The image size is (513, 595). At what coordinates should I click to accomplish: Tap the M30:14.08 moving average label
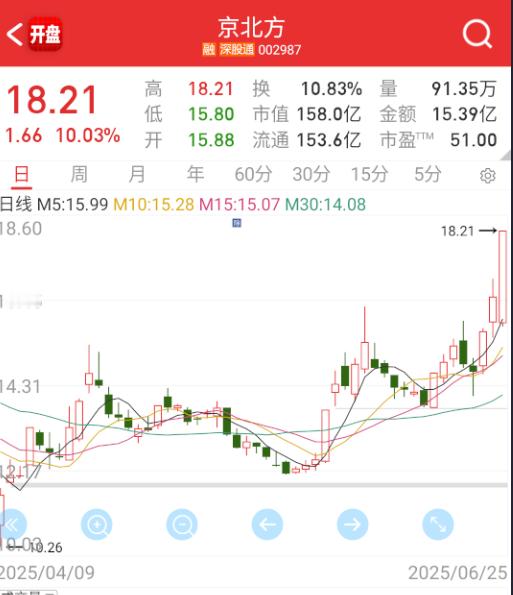pos(325,205)
